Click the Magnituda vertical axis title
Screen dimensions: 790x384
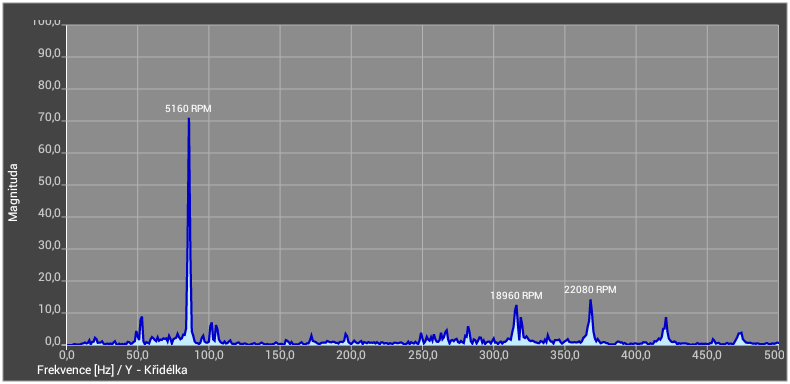13,192
